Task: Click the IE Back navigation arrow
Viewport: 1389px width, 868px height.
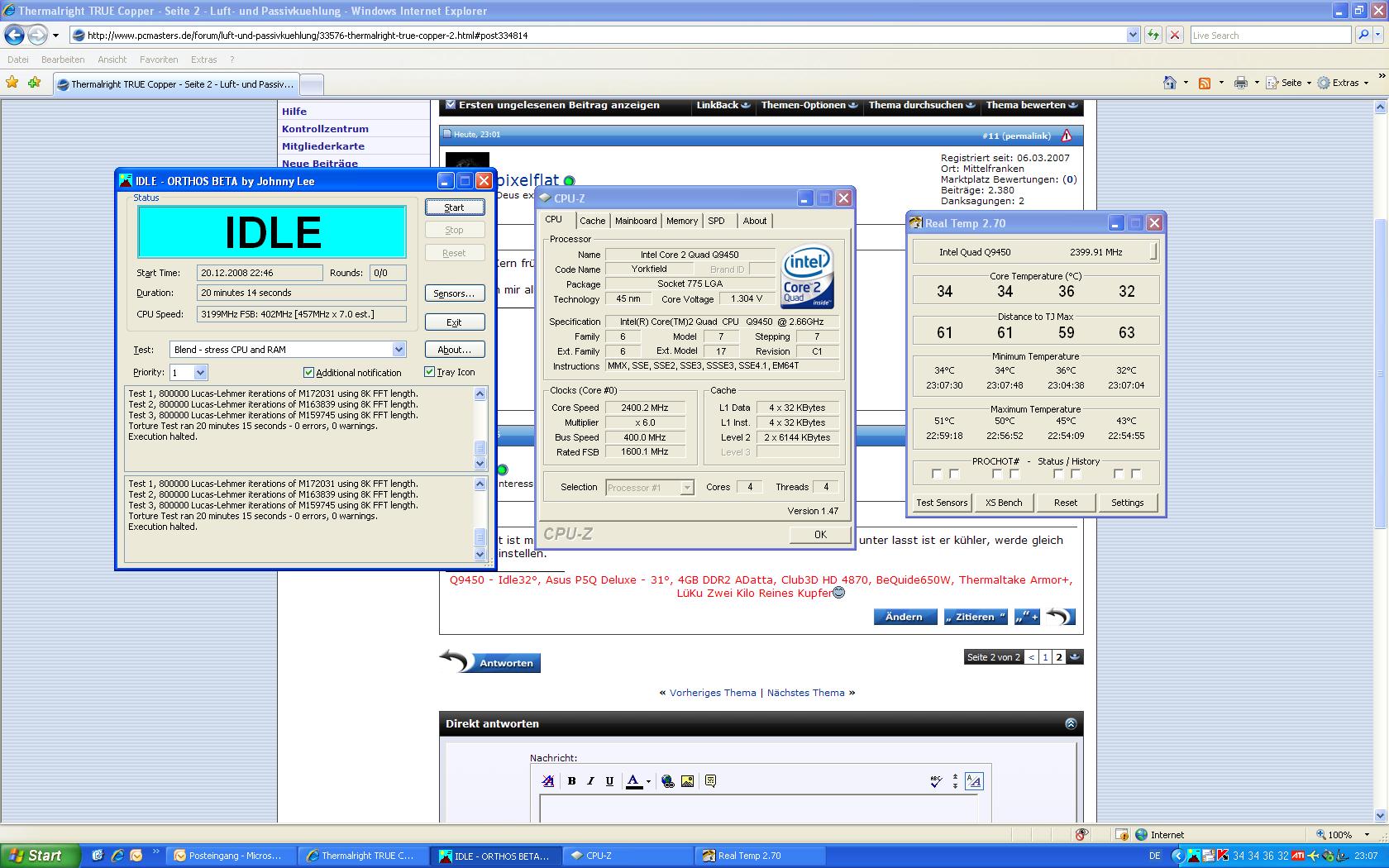Action: point(14,35)
